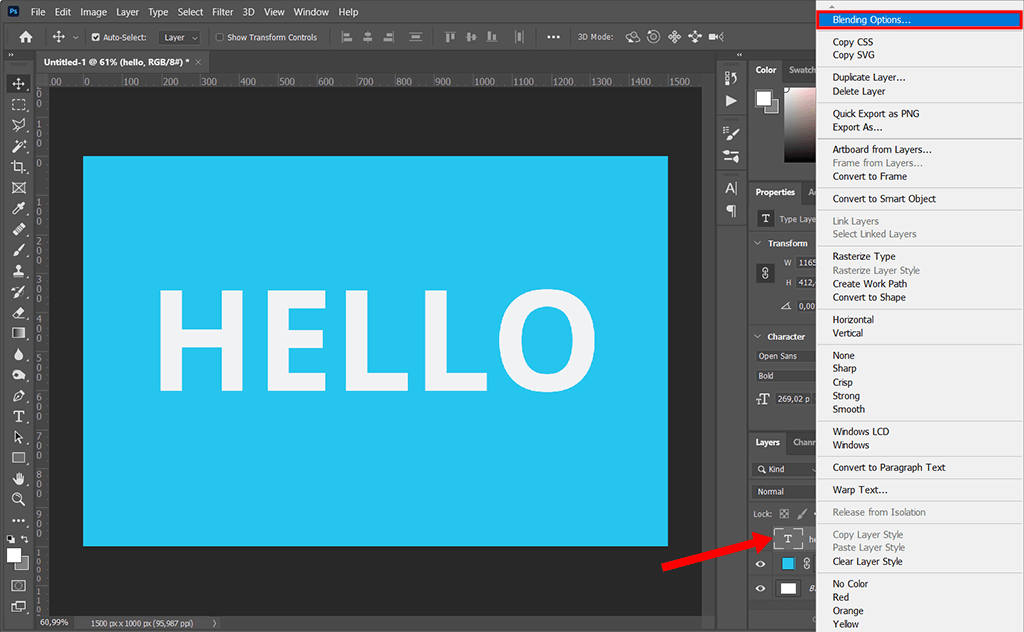Click the foreground color swatch in toolbar
This screenshot has height=632, width=1024.
14,555
